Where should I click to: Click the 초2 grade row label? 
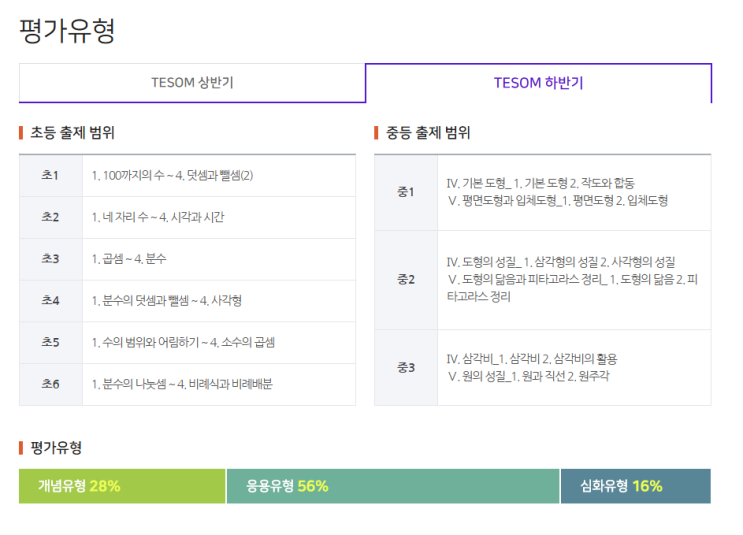tap(50, 217)
